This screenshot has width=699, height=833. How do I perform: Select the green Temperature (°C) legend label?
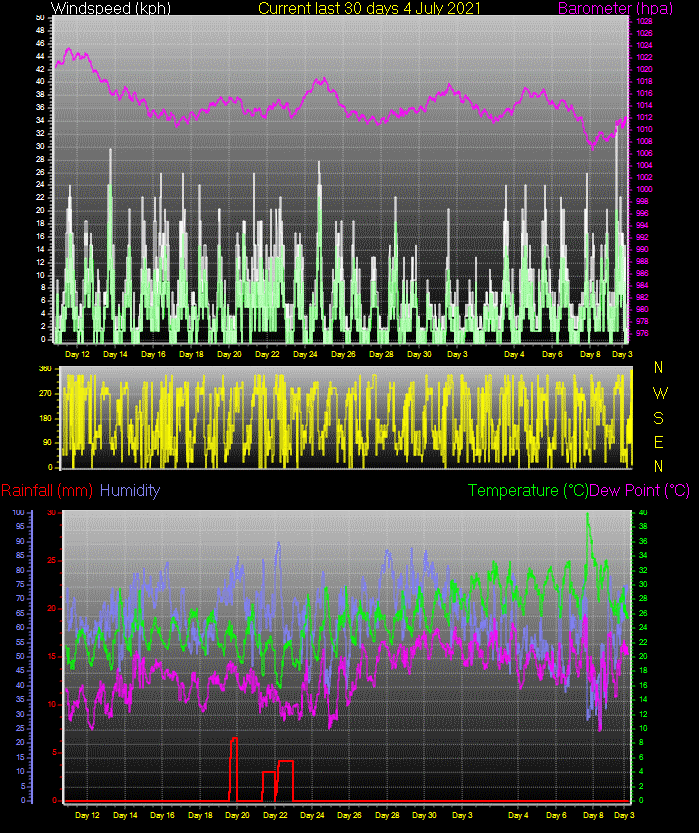tap(528, 490)
